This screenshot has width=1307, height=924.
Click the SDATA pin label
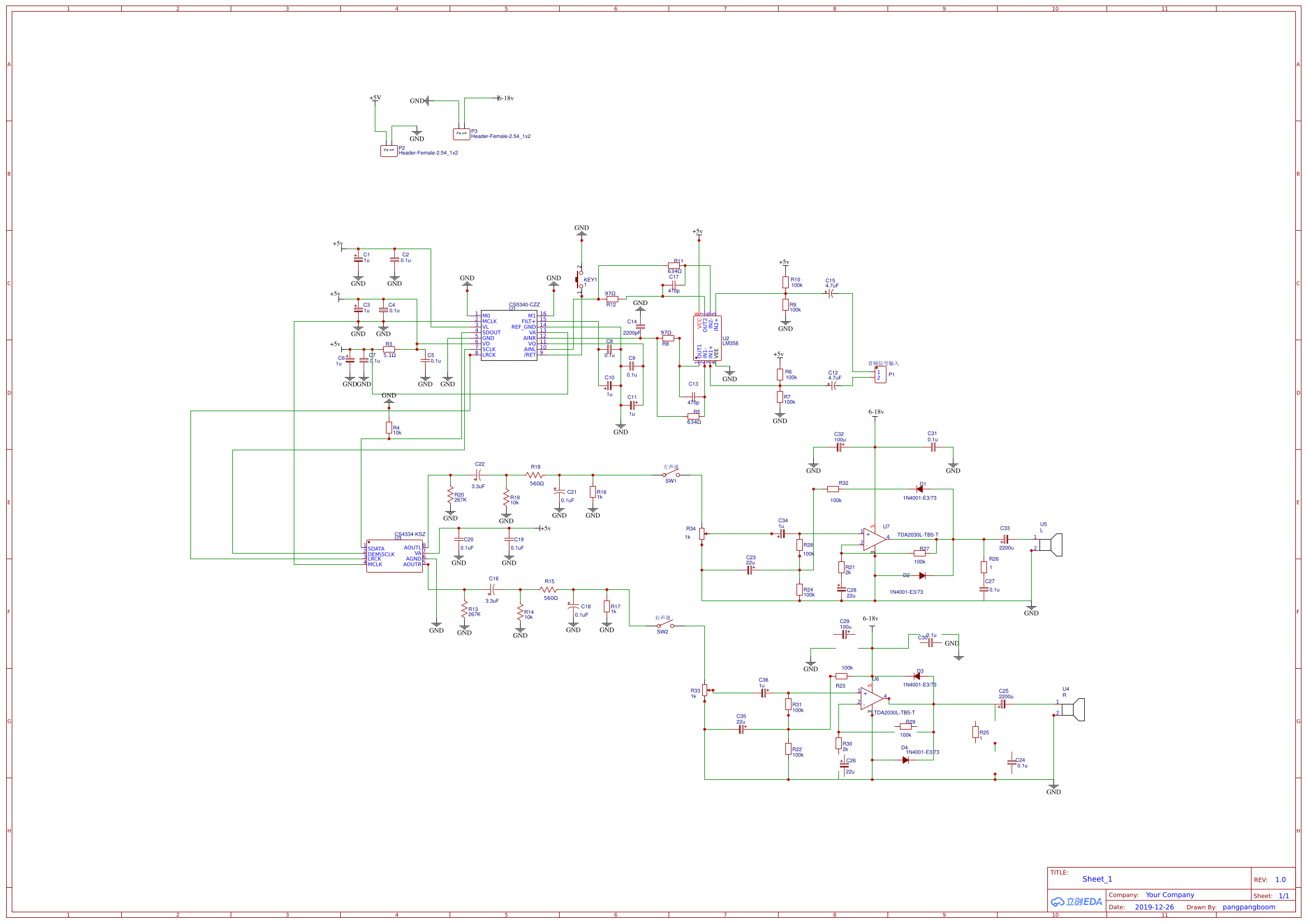376,549
